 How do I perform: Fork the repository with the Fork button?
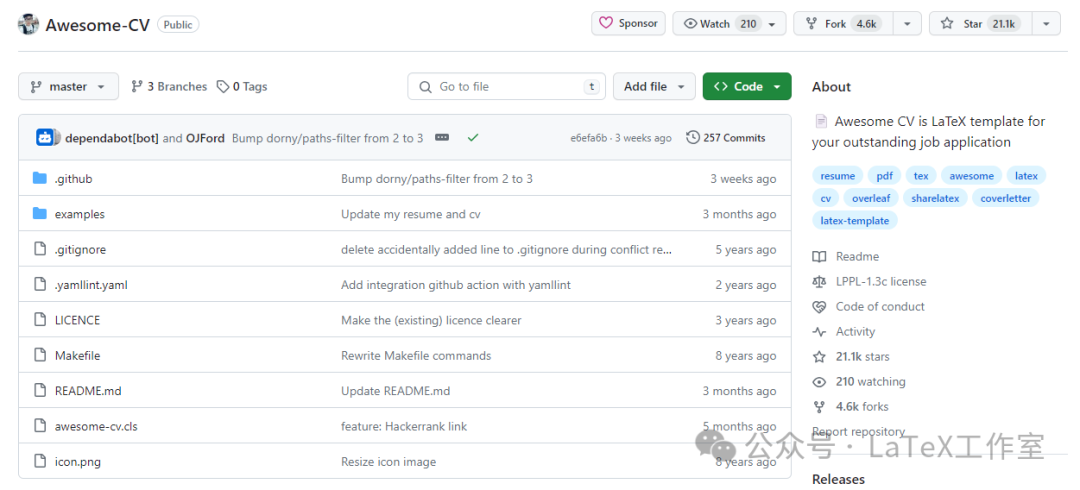coord(844,23)
